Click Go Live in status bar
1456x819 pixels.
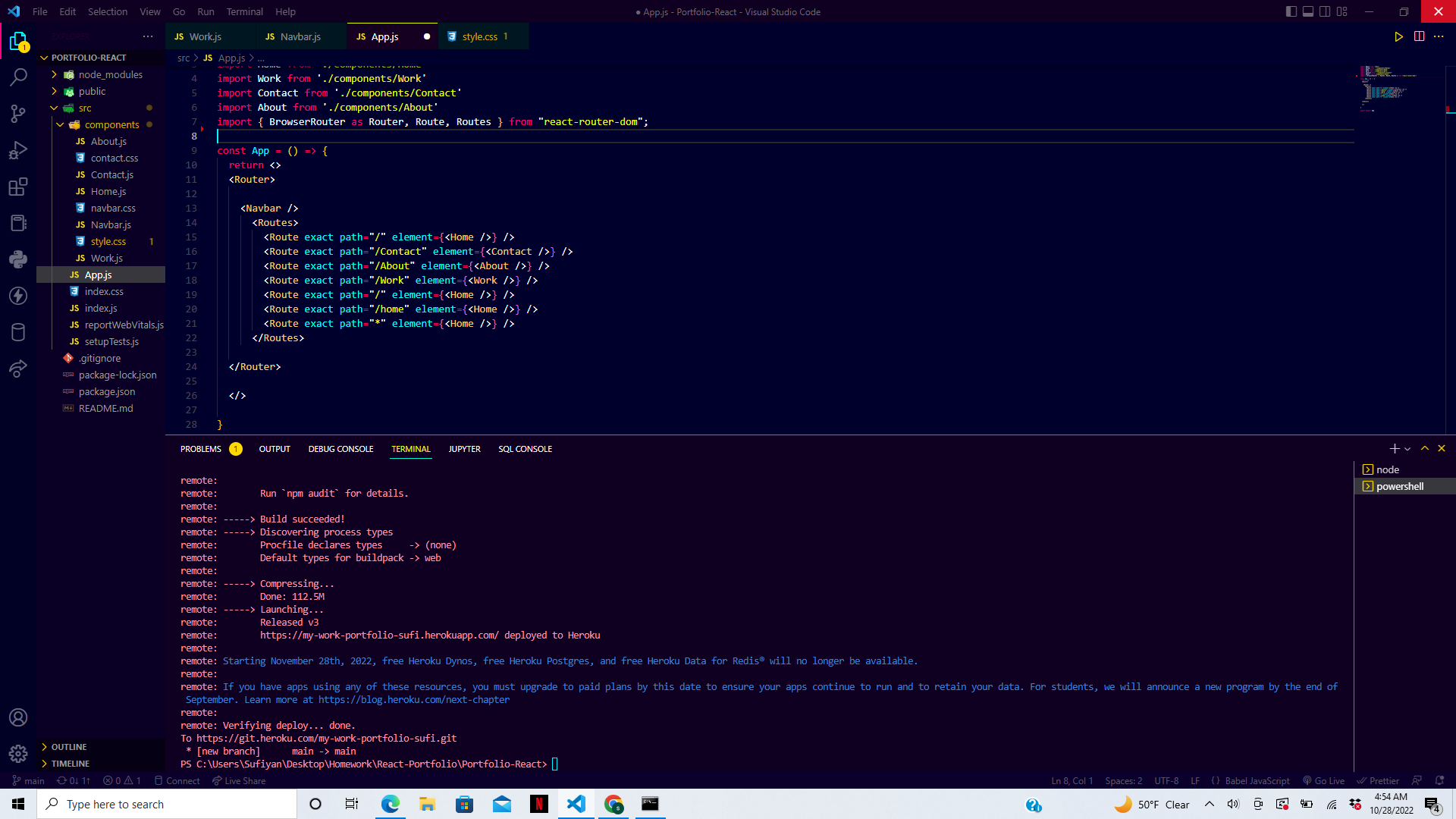coord(1323,780)
